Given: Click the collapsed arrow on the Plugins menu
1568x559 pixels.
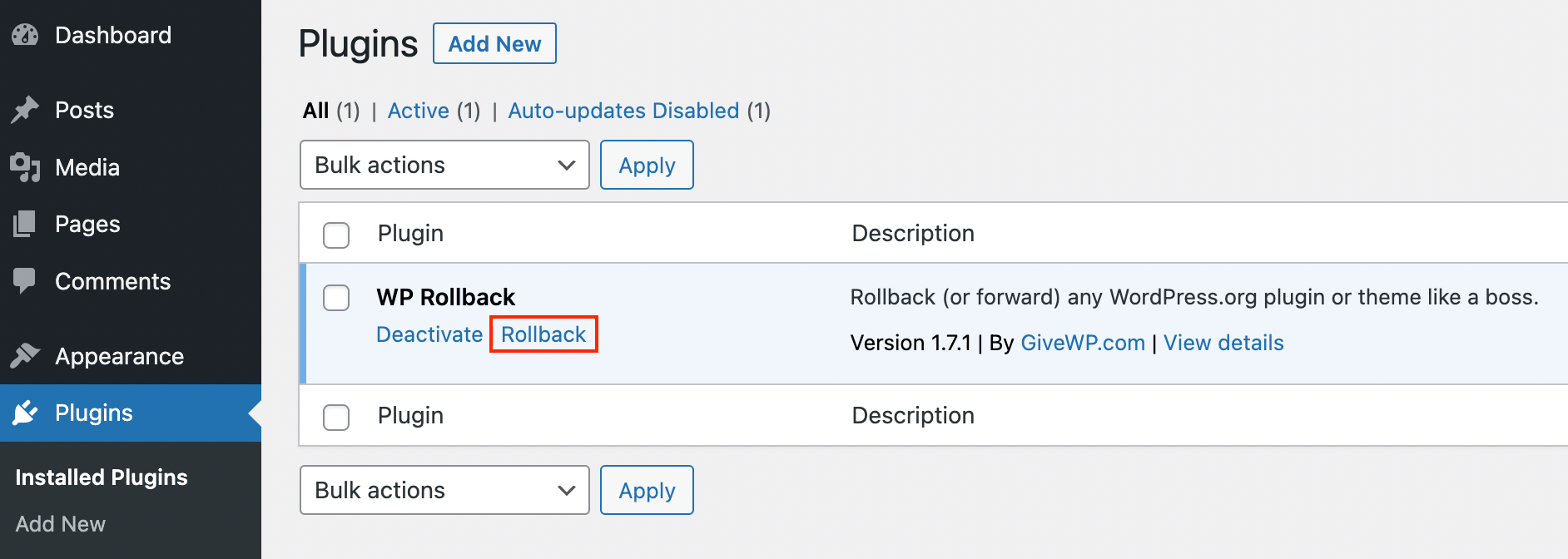Looking at the screenshot, I should click(252, 413).
